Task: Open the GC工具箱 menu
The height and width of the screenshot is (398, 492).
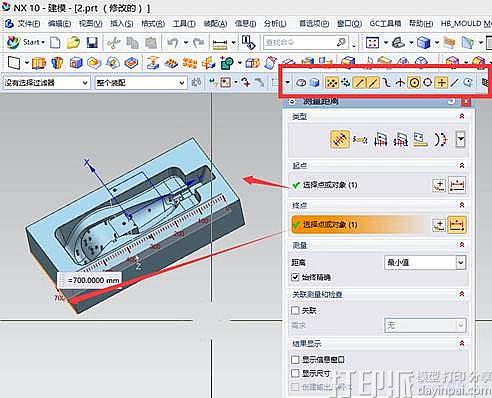Action: pyautogui.click(x=385, y=23)
